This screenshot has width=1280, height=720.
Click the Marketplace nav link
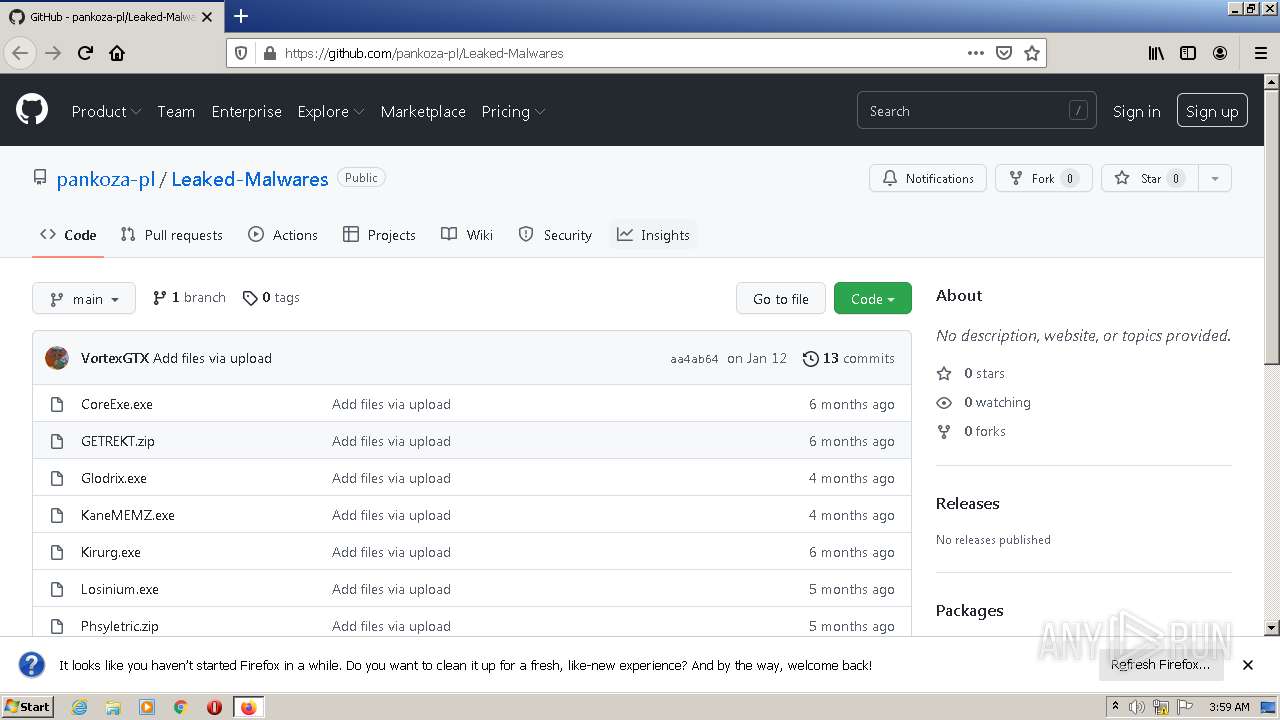click(x=423, y=111)
